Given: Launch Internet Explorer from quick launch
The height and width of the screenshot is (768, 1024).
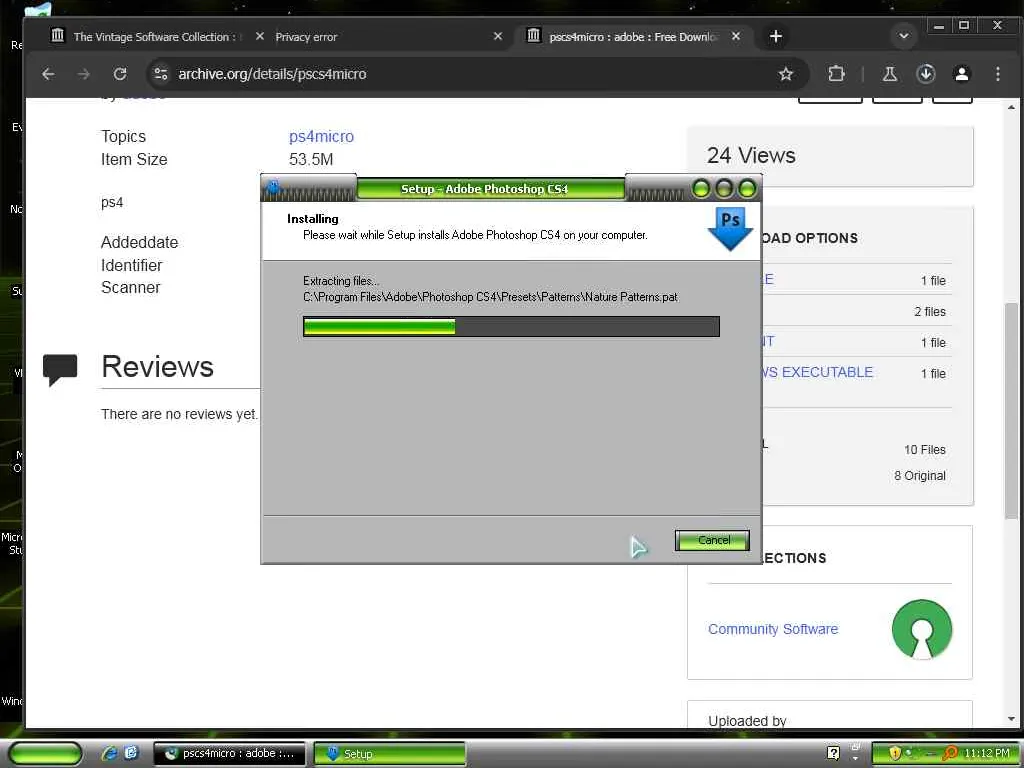Looking at the screenshot, I should pos(109,753).
